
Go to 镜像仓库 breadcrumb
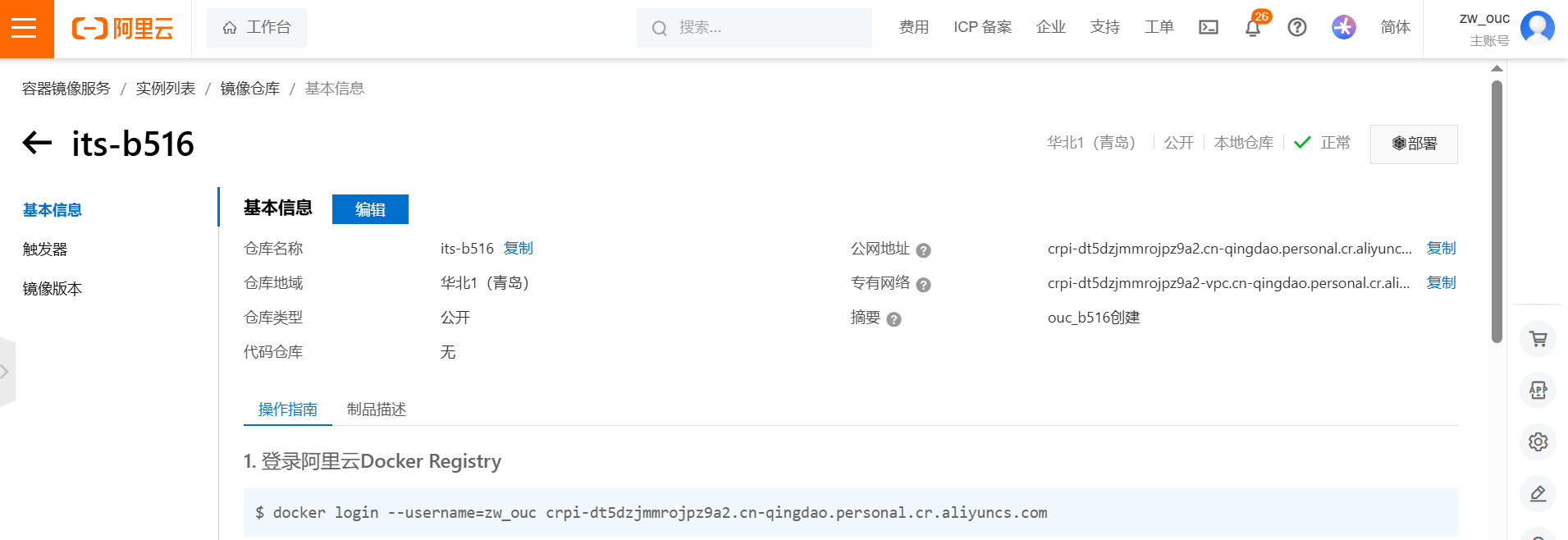(250, 89)
